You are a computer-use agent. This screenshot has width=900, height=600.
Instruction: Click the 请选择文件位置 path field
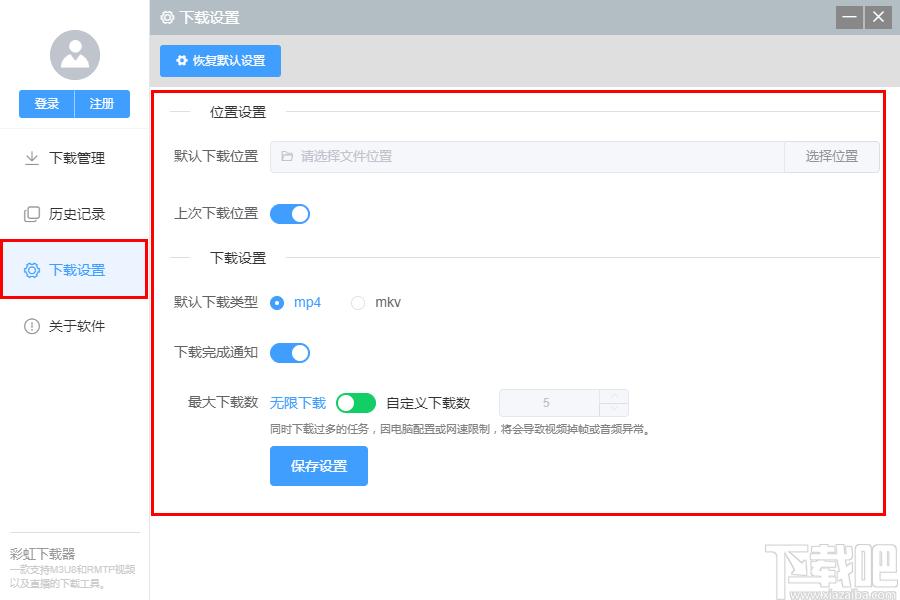[527, 156]
